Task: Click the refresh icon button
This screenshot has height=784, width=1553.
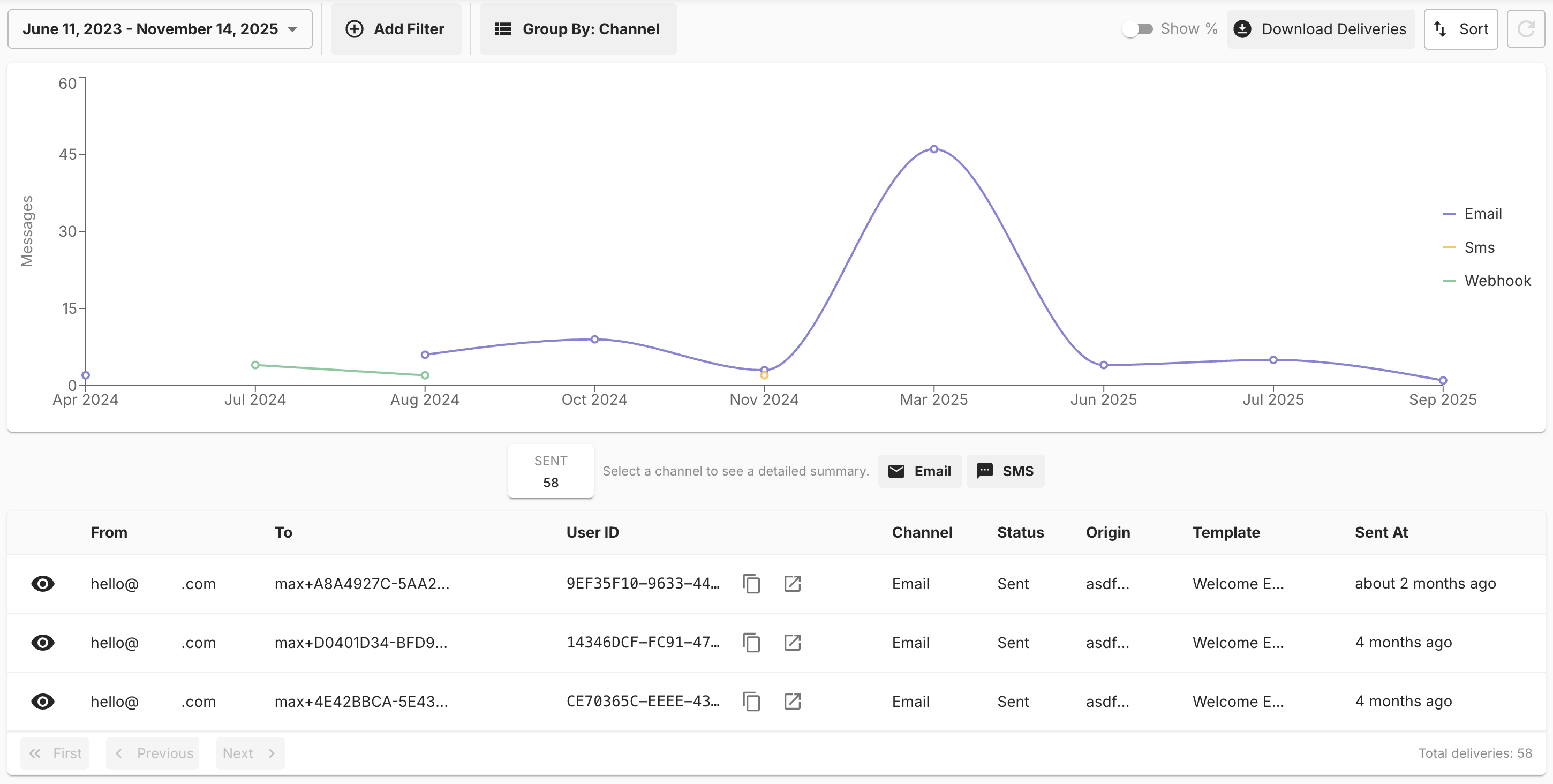Action: 1525,29
